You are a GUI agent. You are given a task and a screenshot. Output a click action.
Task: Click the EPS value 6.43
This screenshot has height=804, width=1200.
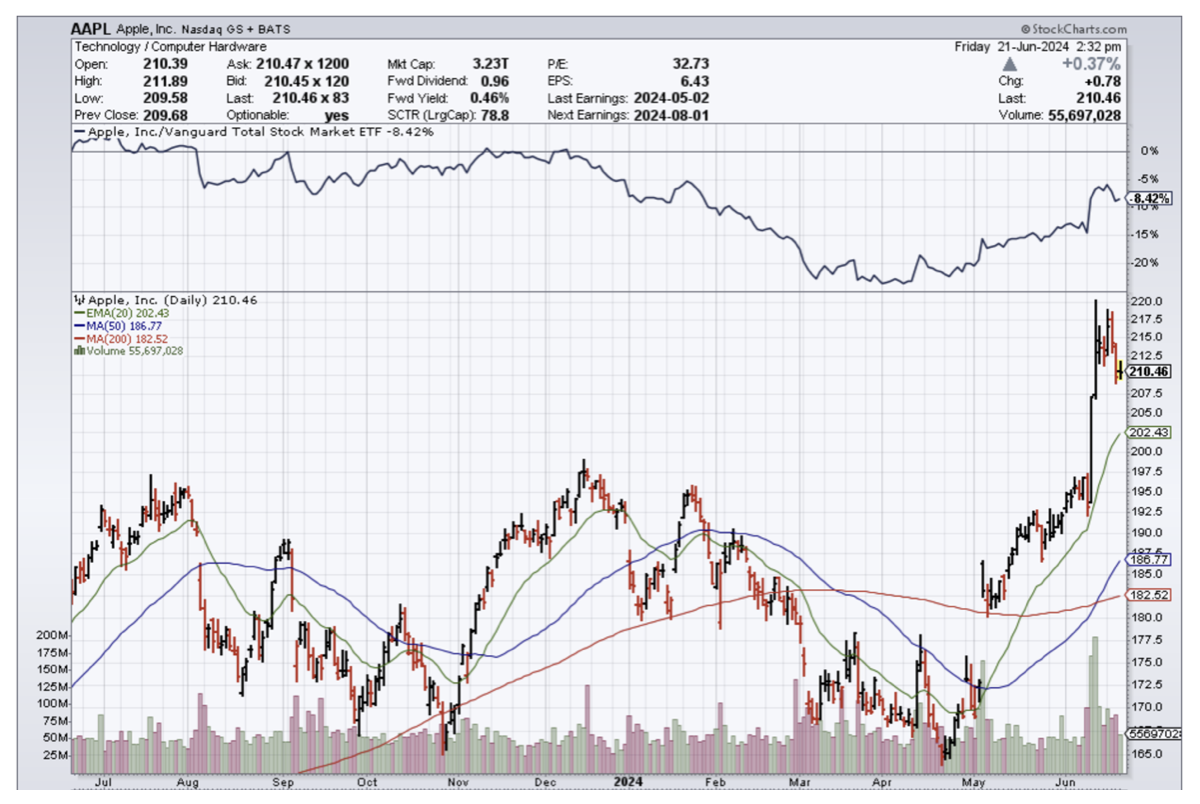[x=695, y=81]
